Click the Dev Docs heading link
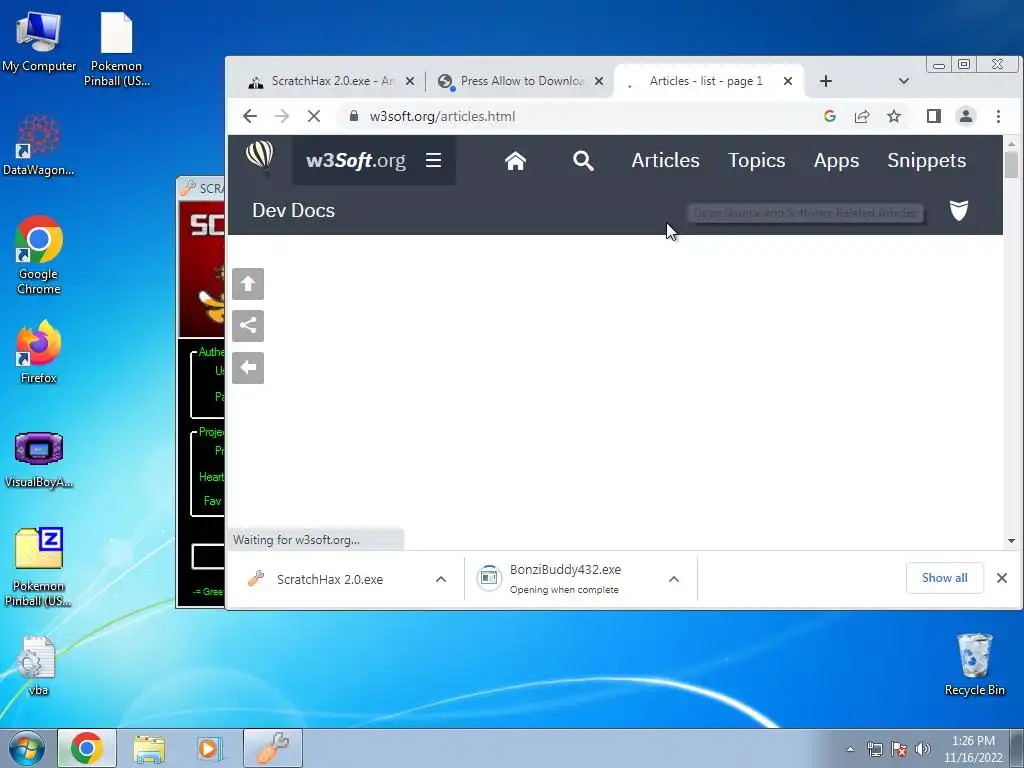1024x768 pixels. (x=293, y=211)
